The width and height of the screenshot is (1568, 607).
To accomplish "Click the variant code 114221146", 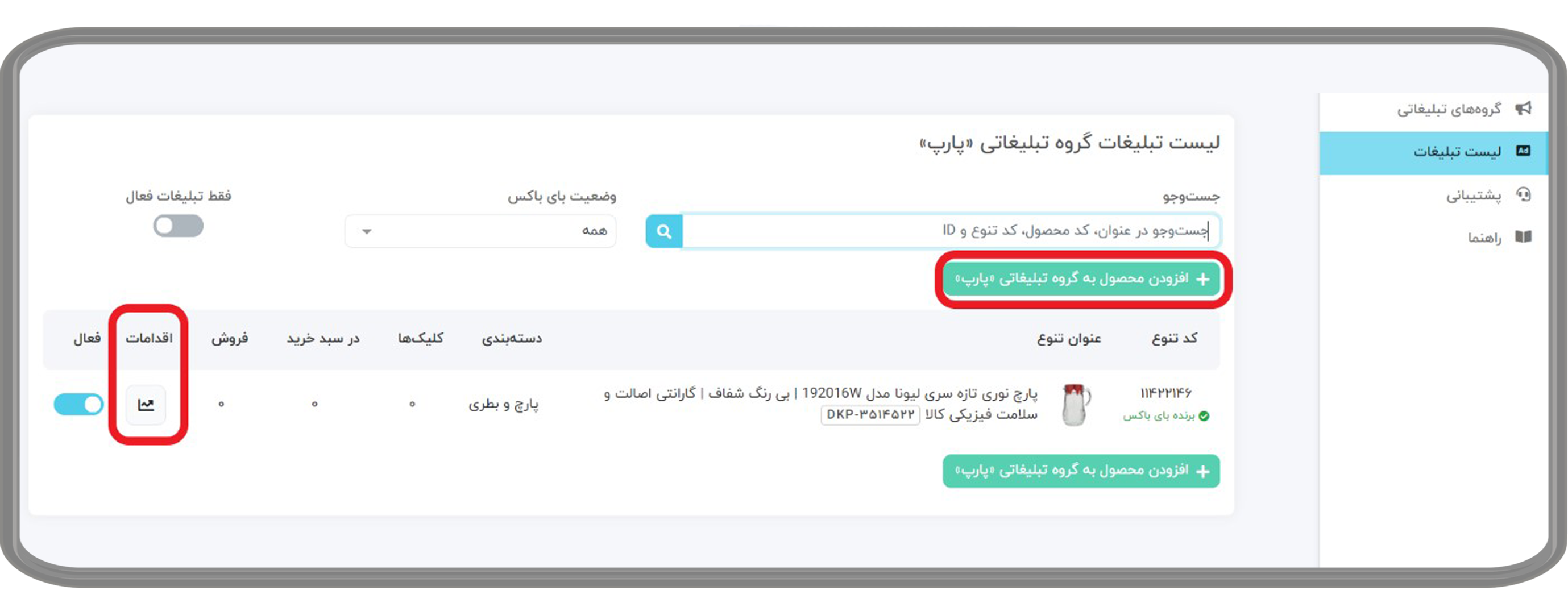I will click(1165, 393).
